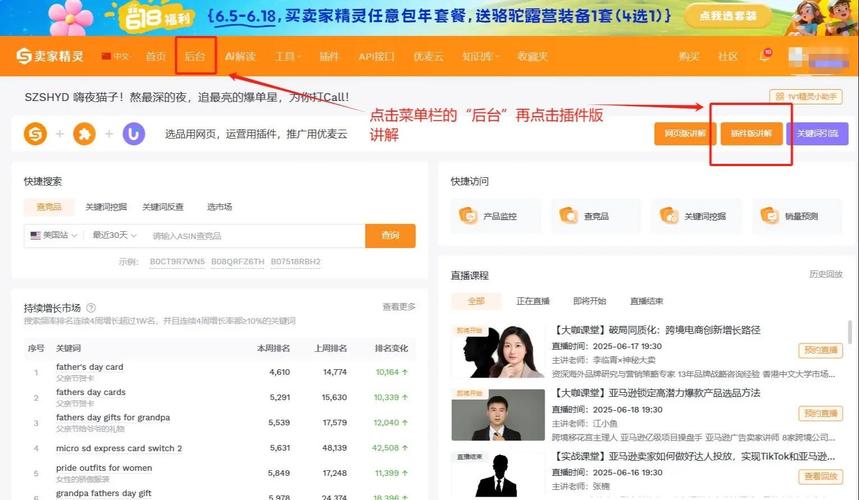Click help icon next to 持续增长市场

click(91, 308)
